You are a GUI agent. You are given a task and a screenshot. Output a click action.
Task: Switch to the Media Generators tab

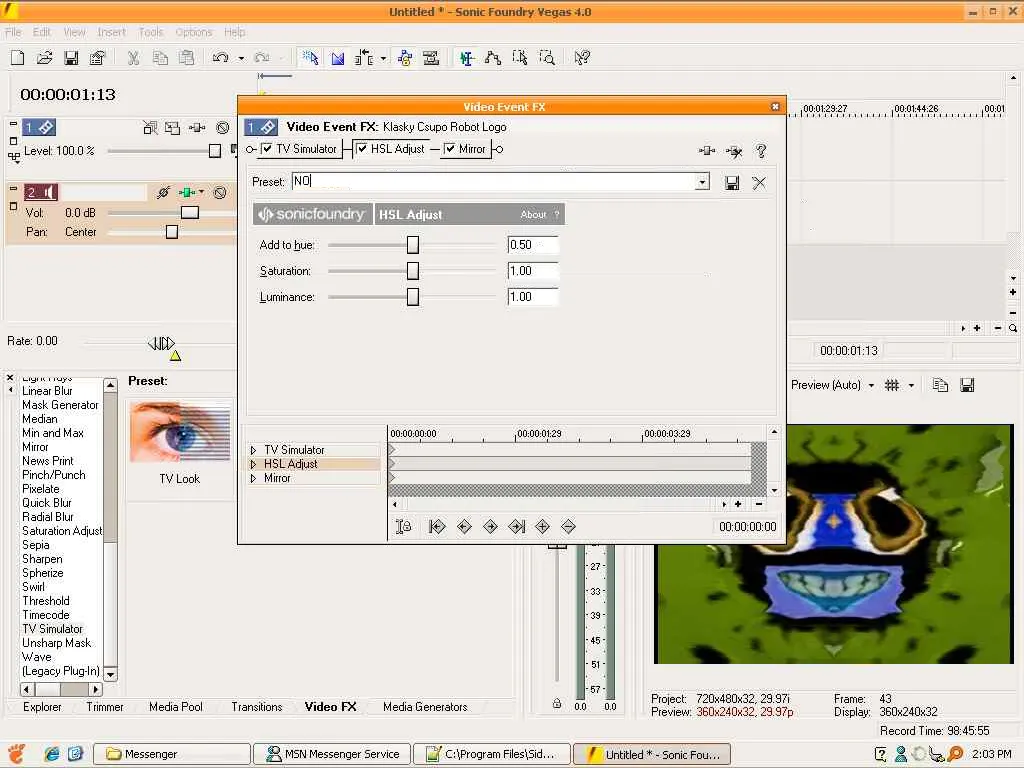pyautogui.click(x=425, y=707)
